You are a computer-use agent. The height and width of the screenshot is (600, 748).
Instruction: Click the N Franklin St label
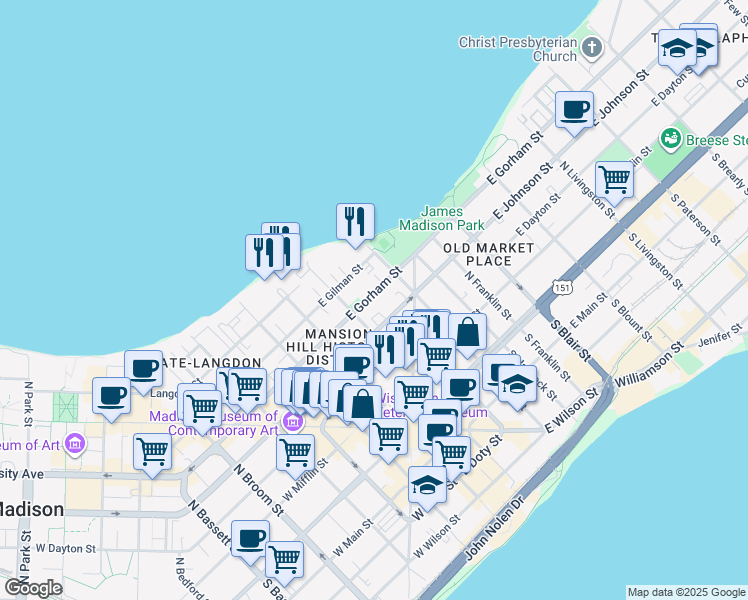488,295
